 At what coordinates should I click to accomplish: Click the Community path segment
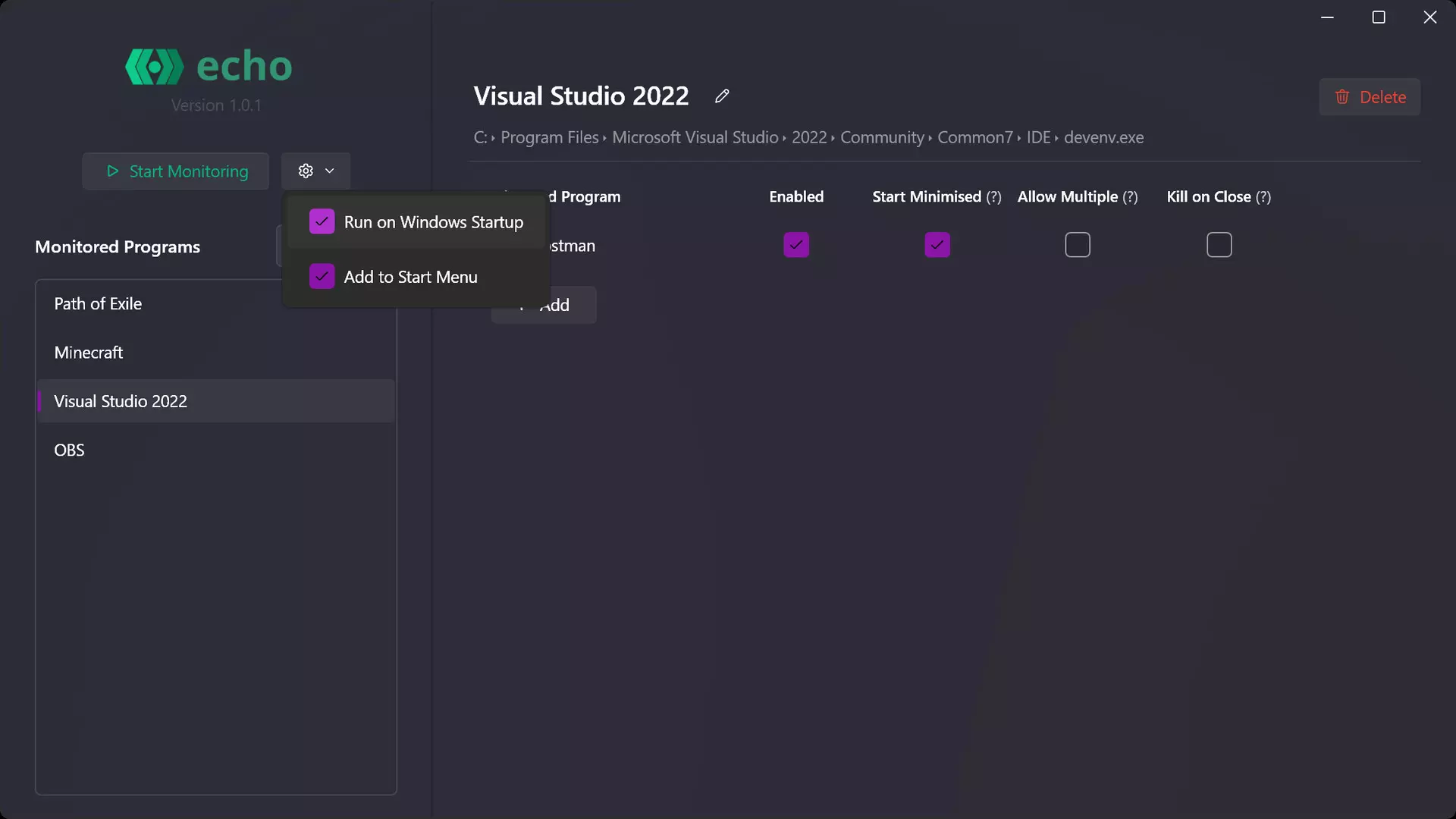click(x=882, y=137)
